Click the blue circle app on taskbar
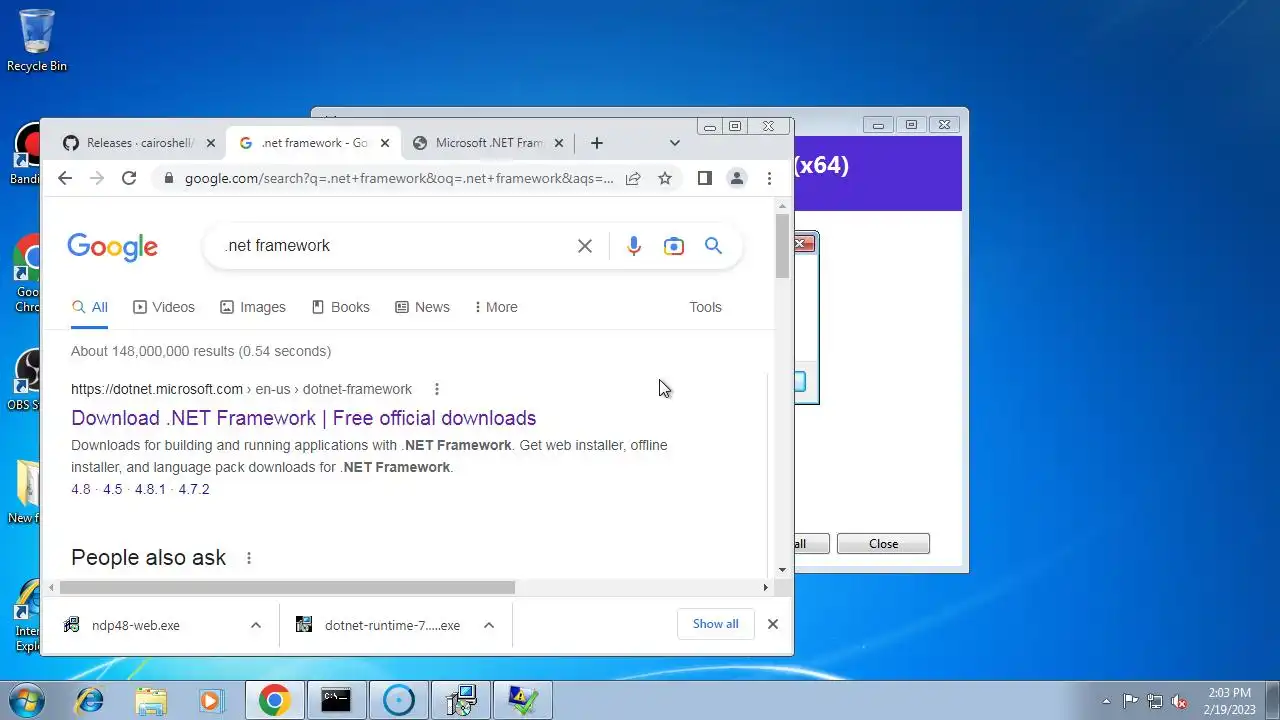 [x=399, y=701]
